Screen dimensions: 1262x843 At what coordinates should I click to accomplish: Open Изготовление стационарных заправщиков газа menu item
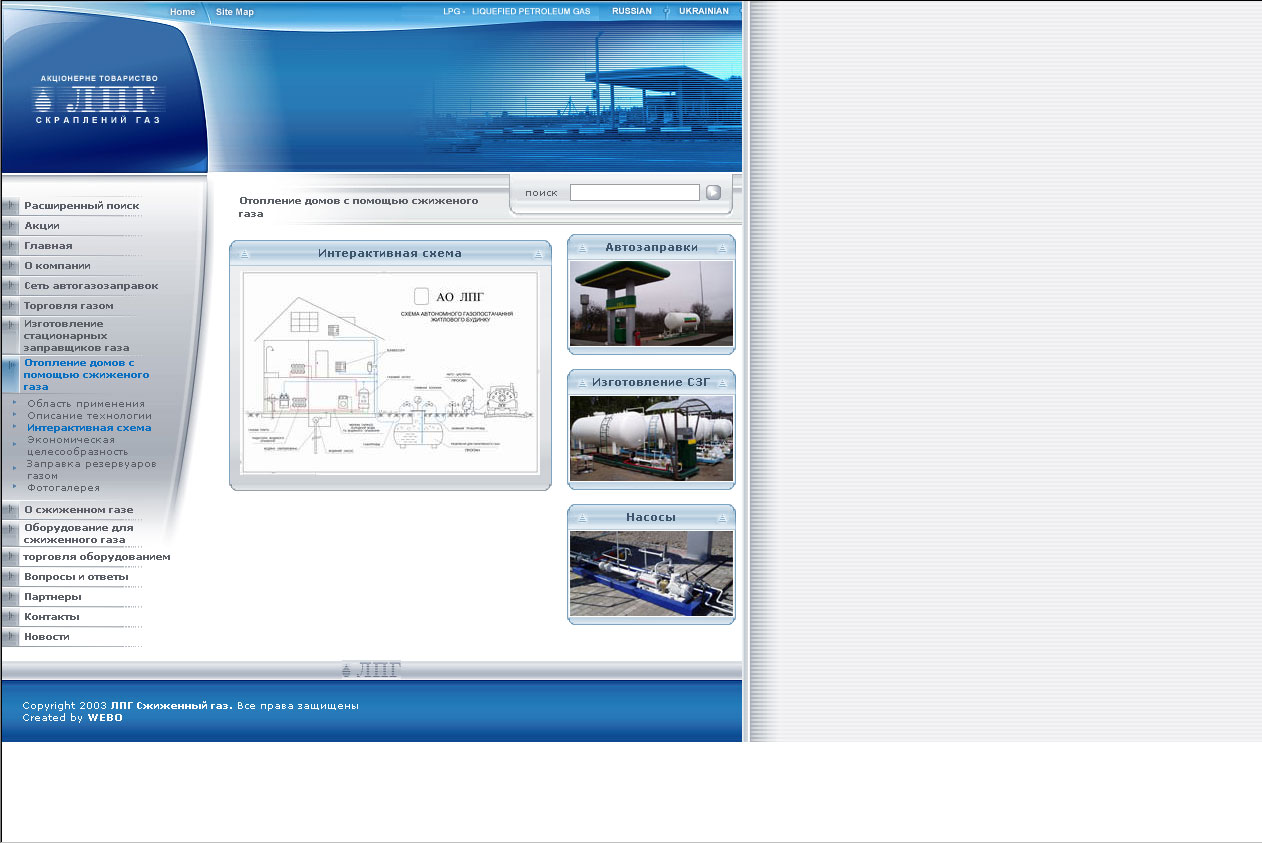[76, 336]
